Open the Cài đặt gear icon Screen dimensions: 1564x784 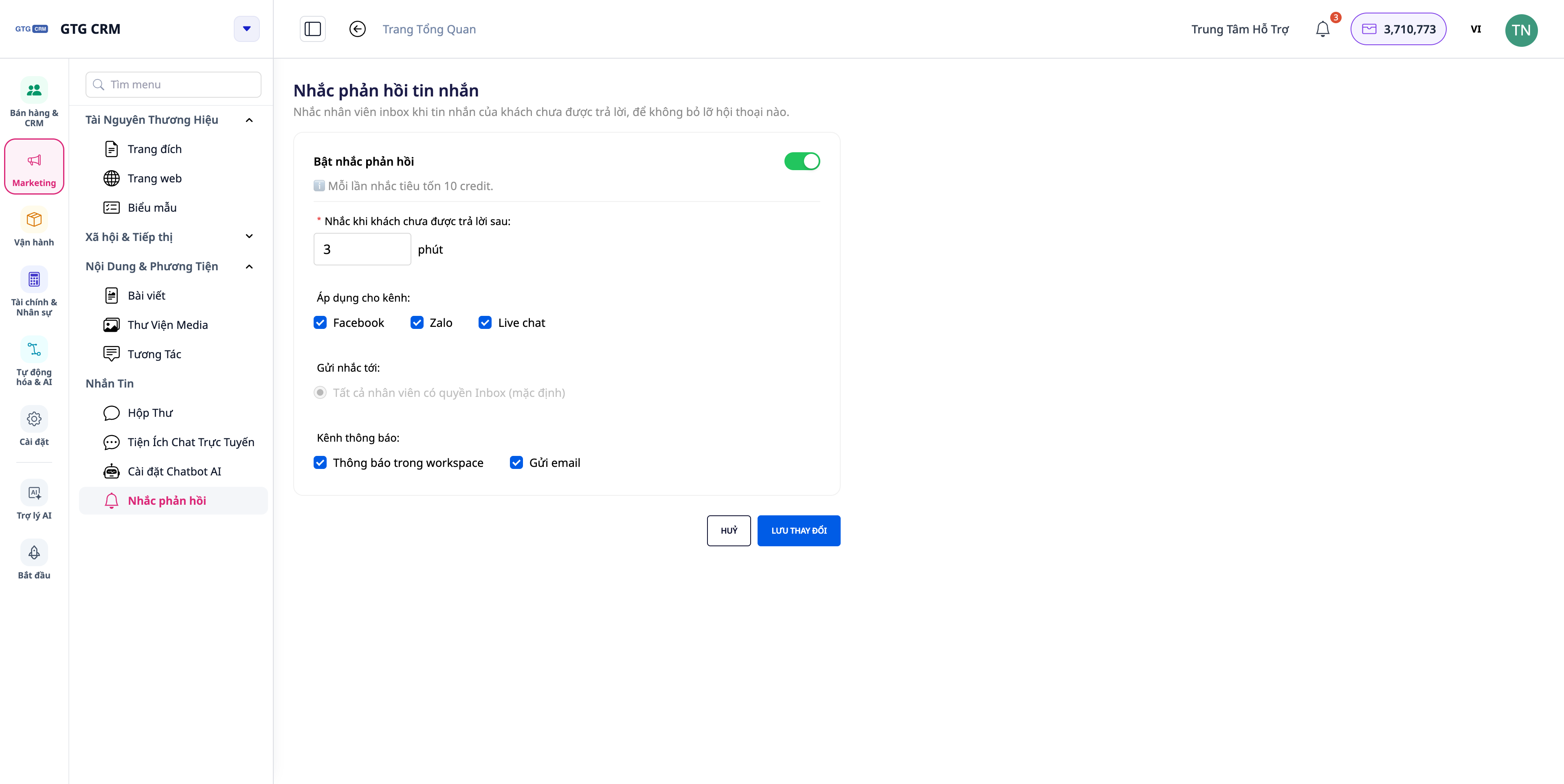[34, 419]
